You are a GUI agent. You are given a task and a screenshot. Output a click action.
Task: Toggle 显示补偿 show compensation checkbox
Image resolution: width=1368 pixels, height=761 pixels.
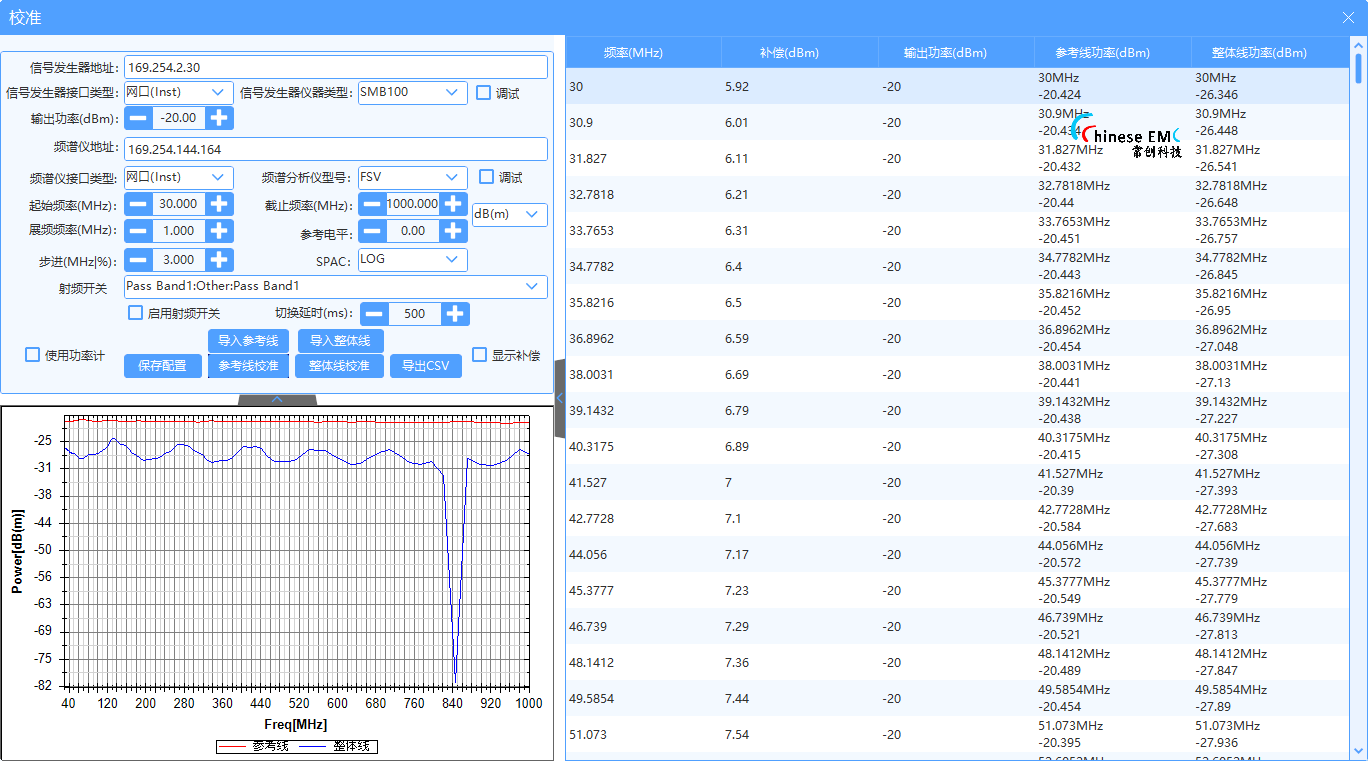480,354
